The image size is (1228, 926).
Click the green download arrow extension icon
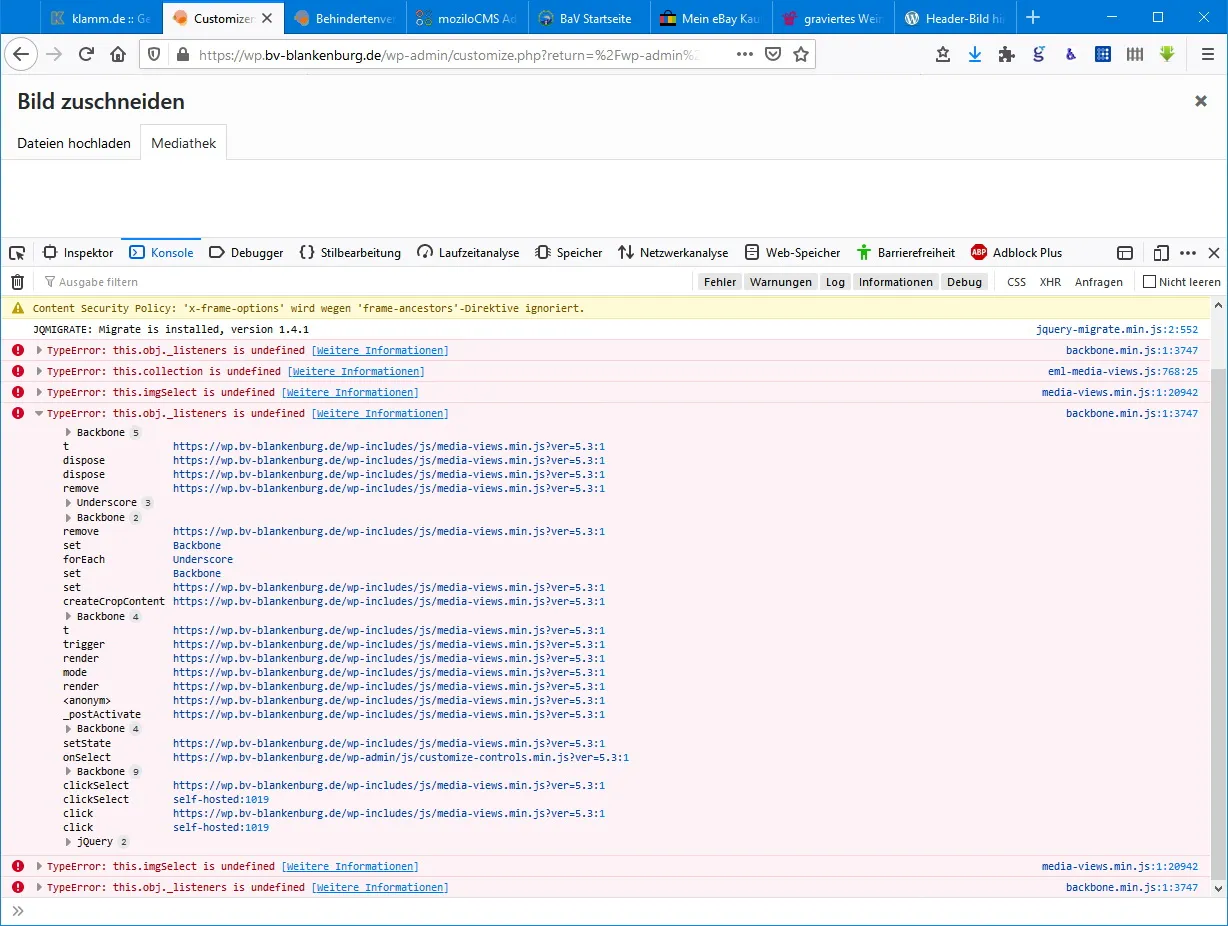tap(1167, 55)
